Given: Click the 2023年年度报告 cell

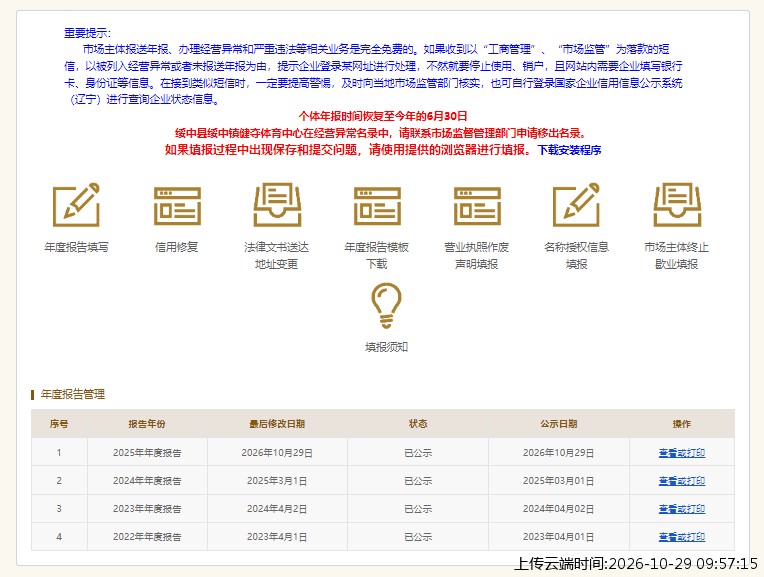Looking at the screenshot, I should coord(147,509).
